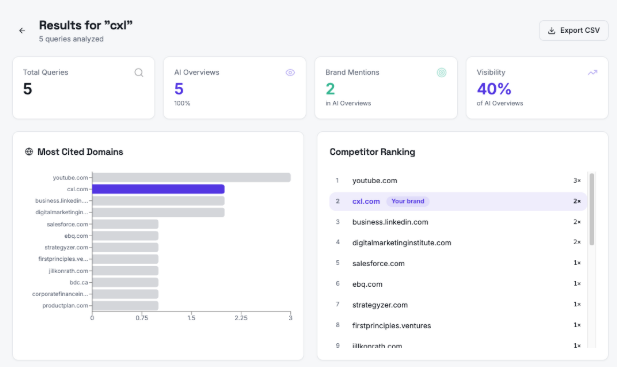The height and width of the screenshot is (369, 617).
Task: Click the Results for "cxl" heading
Action: [86, 25]
